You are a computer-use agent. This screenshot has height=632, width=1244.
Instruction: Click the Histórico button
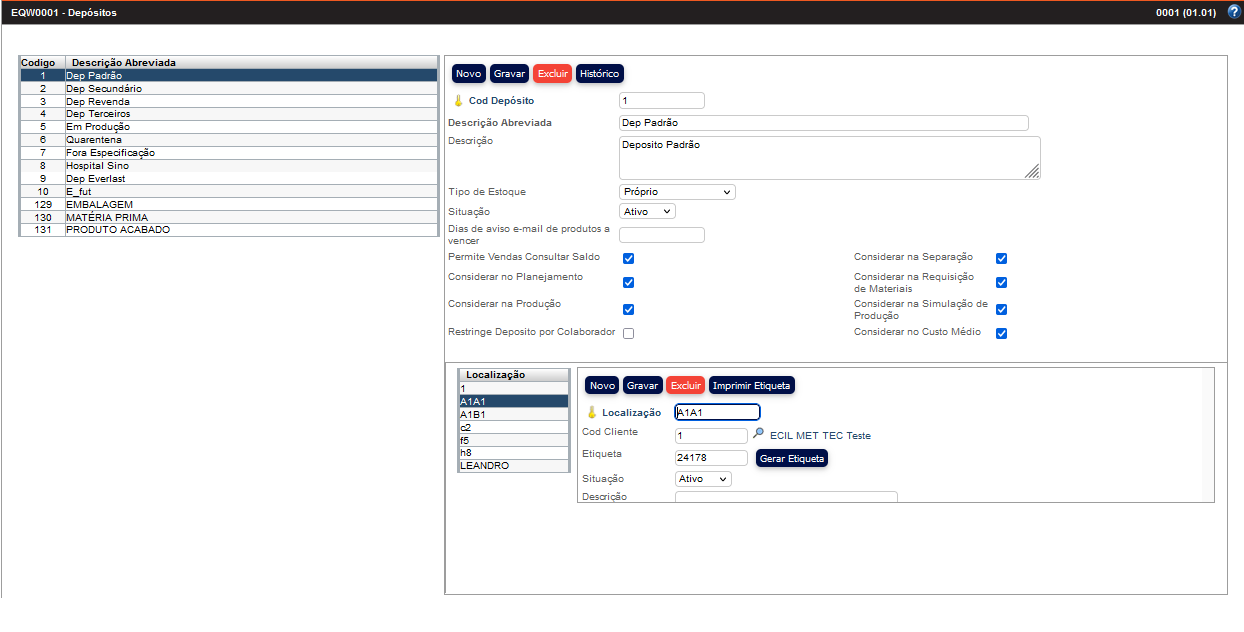(600, 74)
